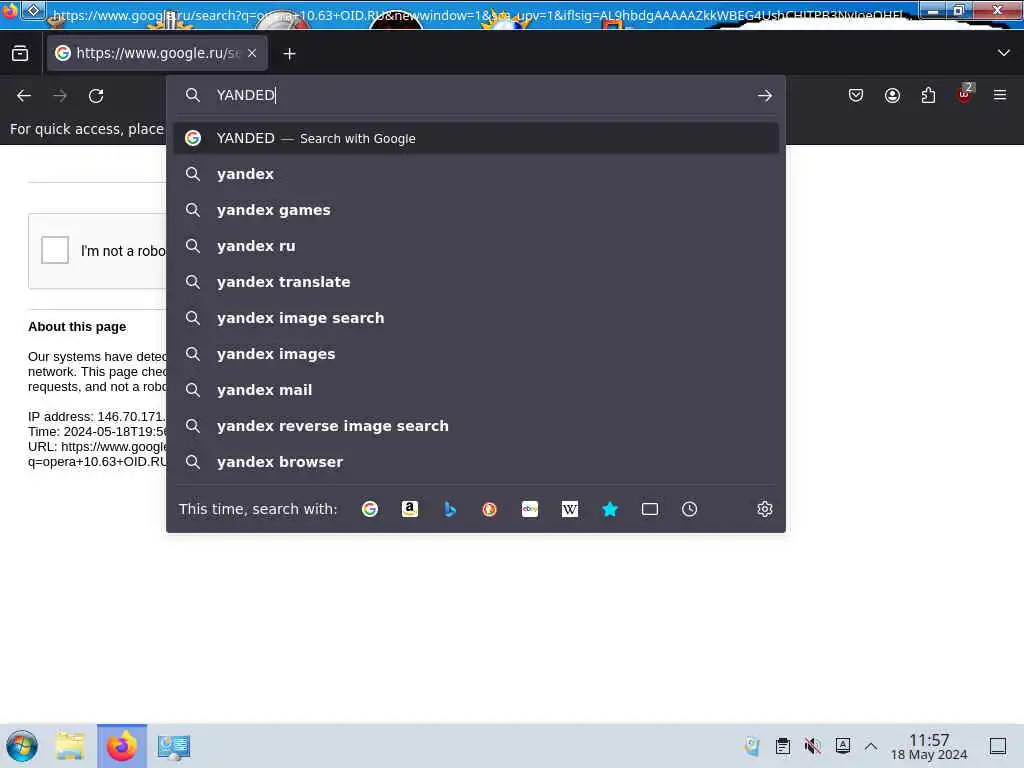Go back with the browser back arrow
This screenshot has width=1024, height=768.
(x=24, y=96)
